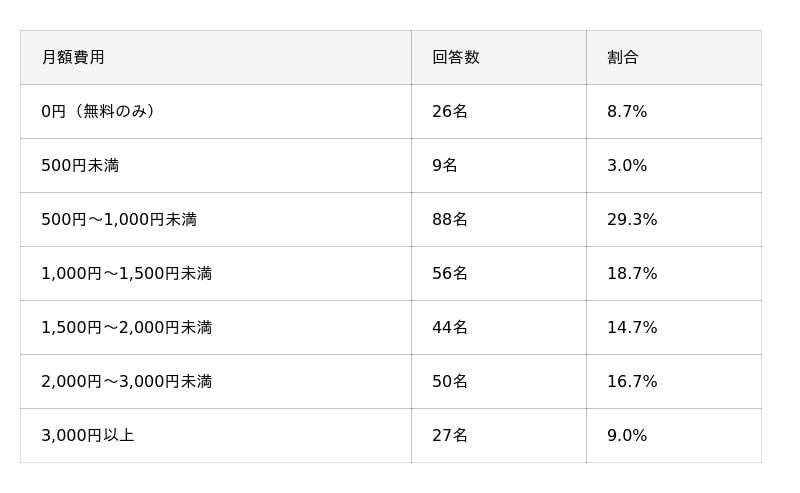Click the 56名 response count cell
Viewport: 800px width, 493px height.
coord(450,273)
